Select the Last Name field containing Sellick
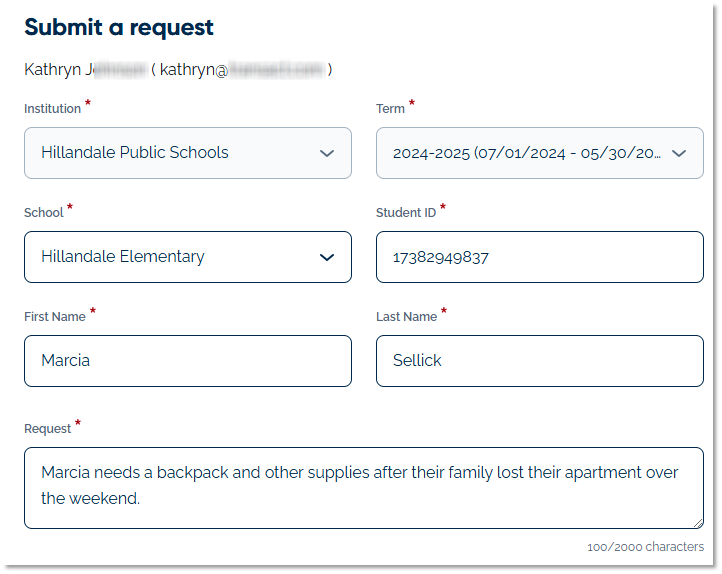The width and height of the screenshot is (722, 574). click(x=539, y=361)
